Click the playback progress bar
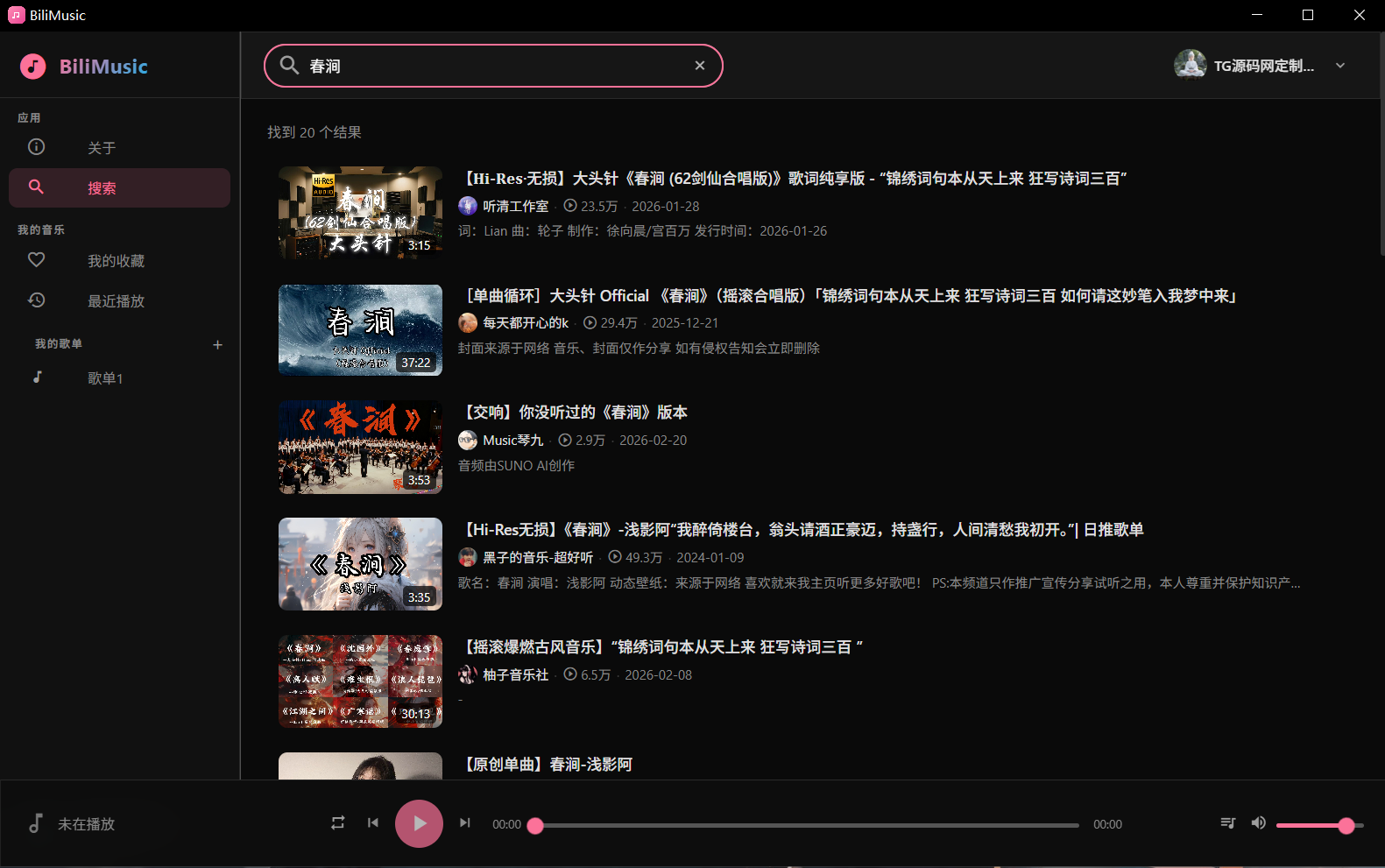 [806, 825]
